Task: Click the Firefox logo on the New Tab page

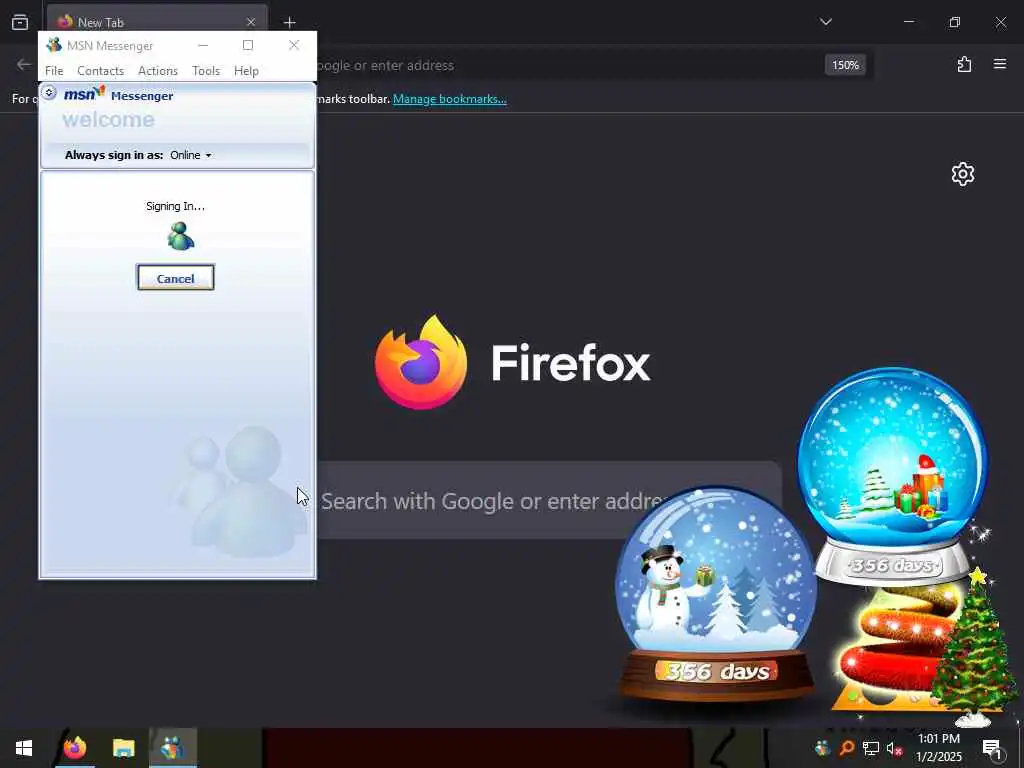Action: [421, 362]
